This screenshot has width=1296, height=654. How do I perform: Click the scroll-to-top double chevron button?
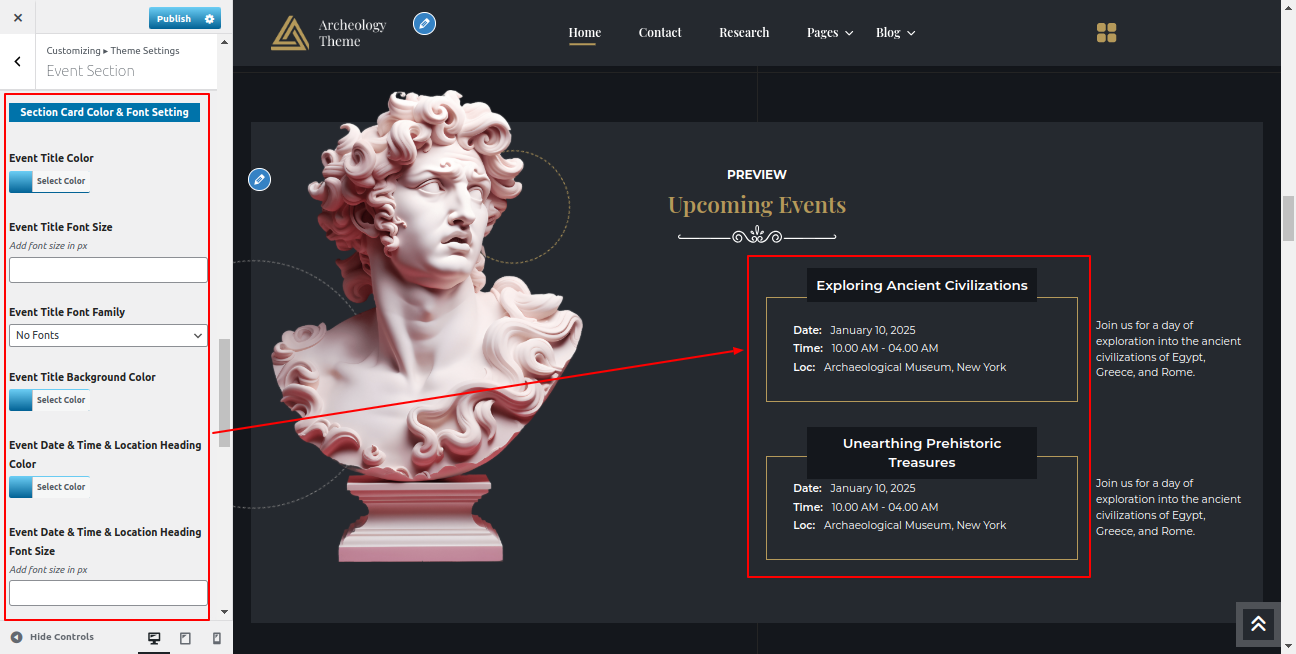[1258, 624]
